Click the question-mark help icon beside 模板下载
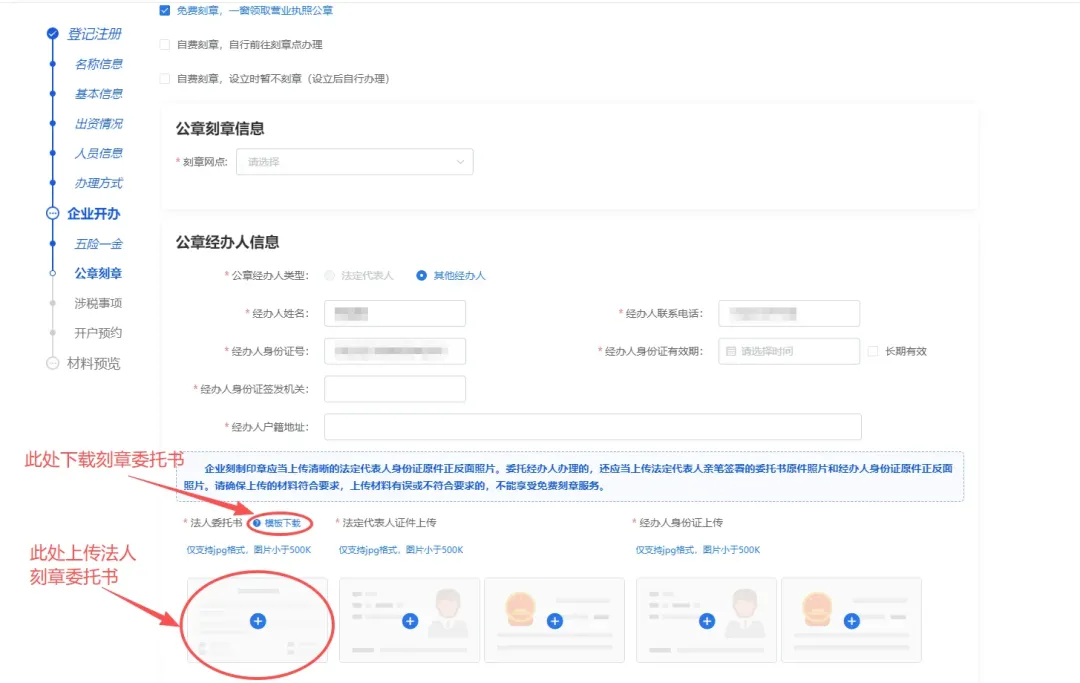This screenshot has width=1080, height=683. coord(258,522)
